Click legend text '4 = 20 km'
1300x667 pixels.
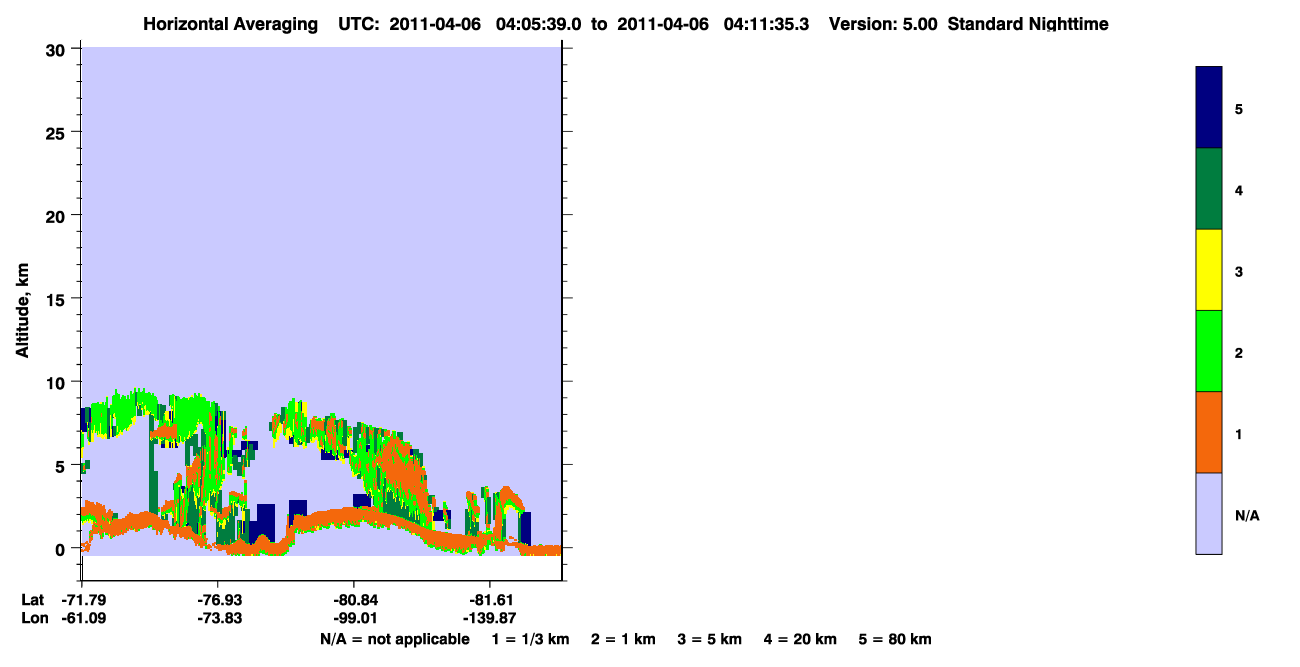coord(801,639)
